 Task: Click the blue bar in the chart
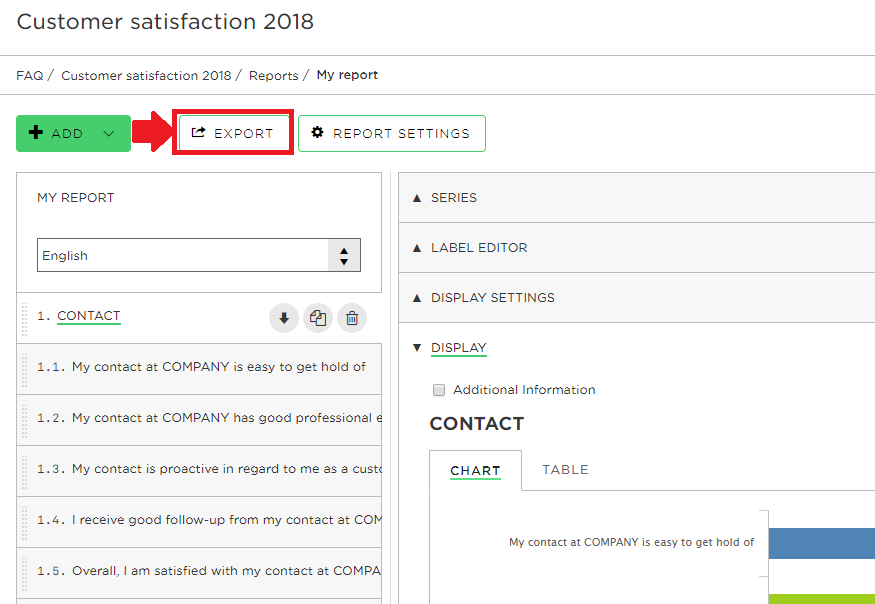821,543
